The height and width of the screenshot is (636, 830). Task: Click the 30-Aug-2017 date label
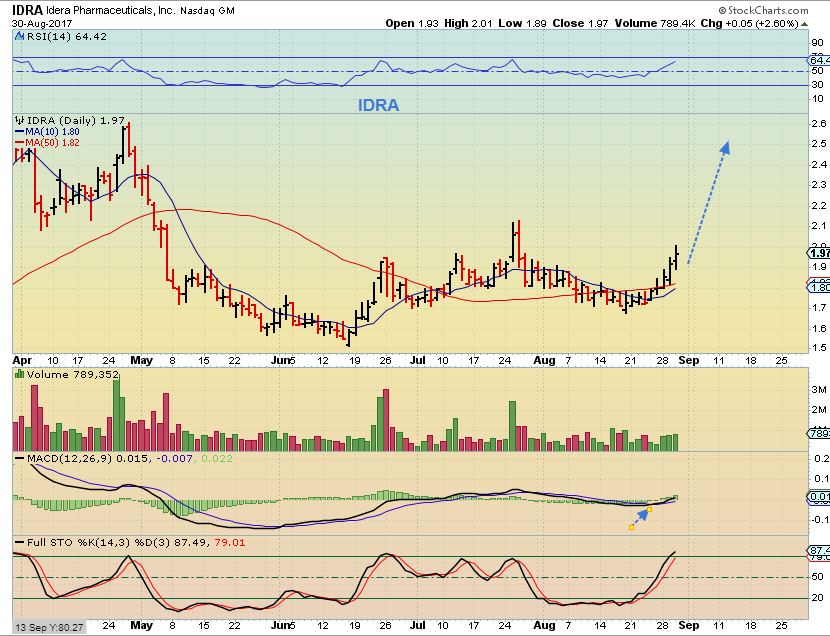click(42, 23)
